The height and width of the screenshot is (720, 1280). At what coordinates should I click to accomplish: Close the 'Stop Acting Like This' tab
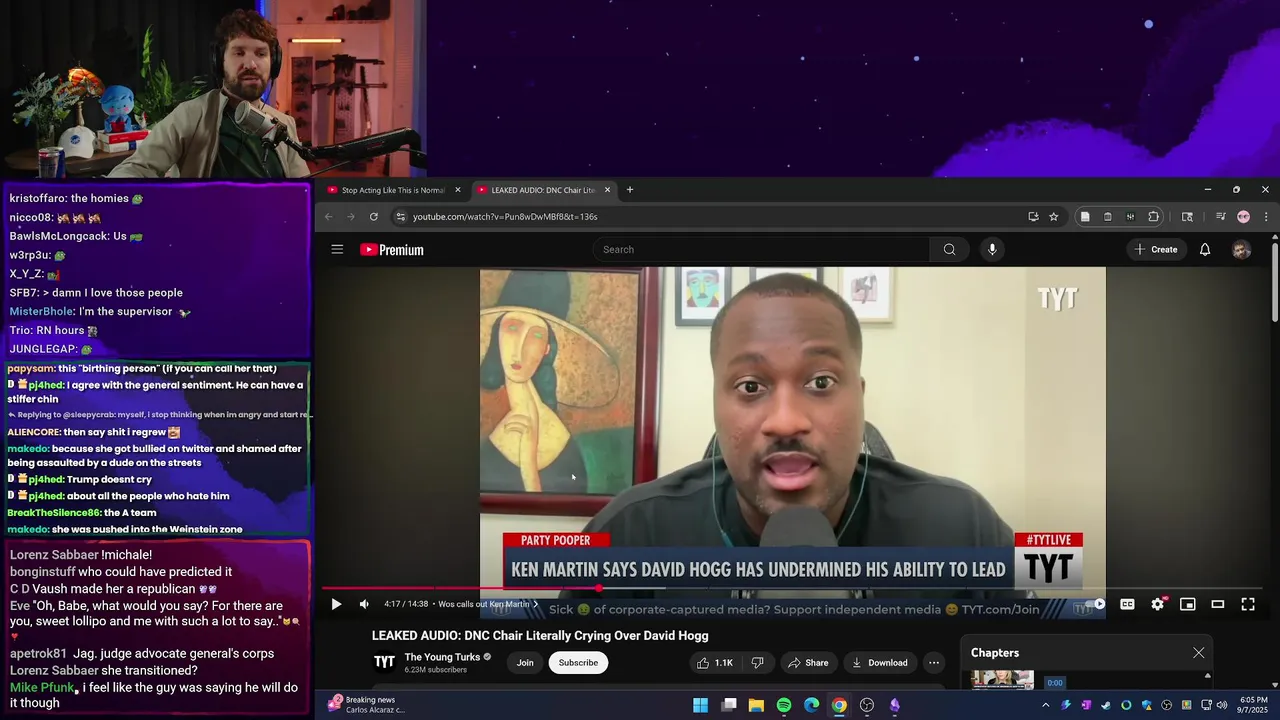pyautogui.click(x=458, y=190)
